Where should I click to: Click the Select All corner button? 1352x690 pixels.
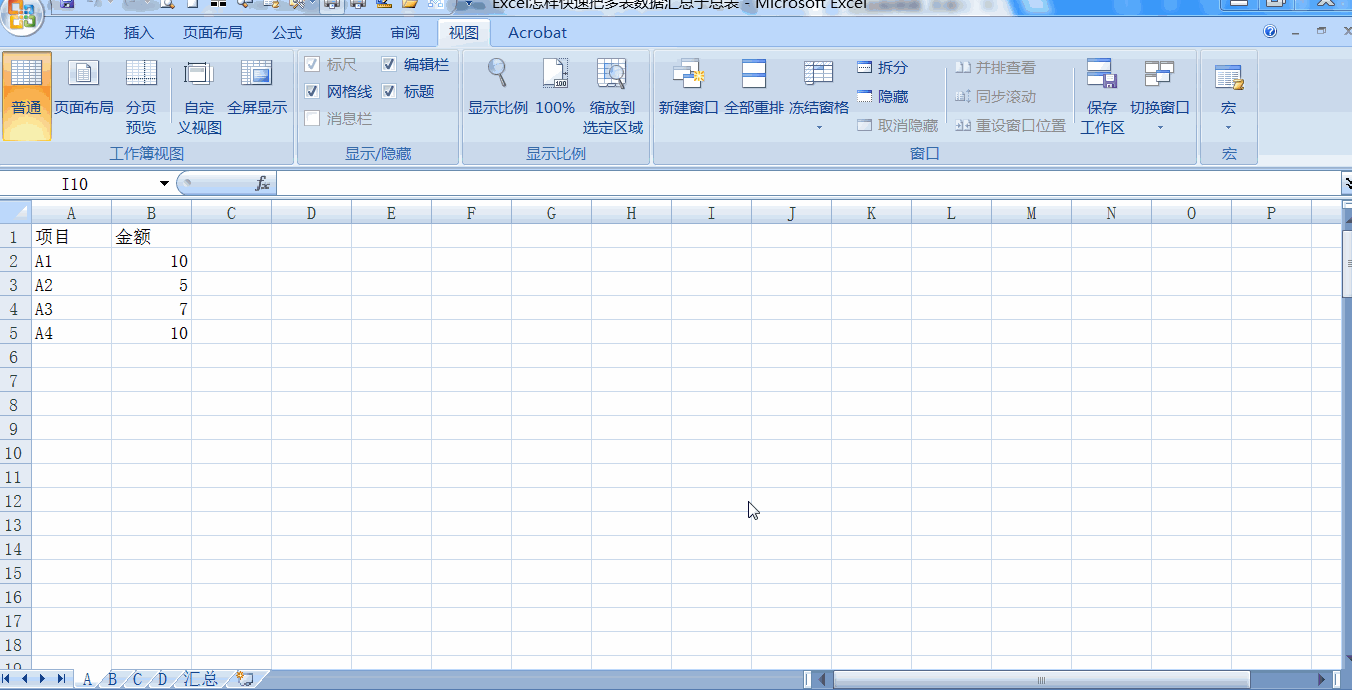(x=15, y=213)
